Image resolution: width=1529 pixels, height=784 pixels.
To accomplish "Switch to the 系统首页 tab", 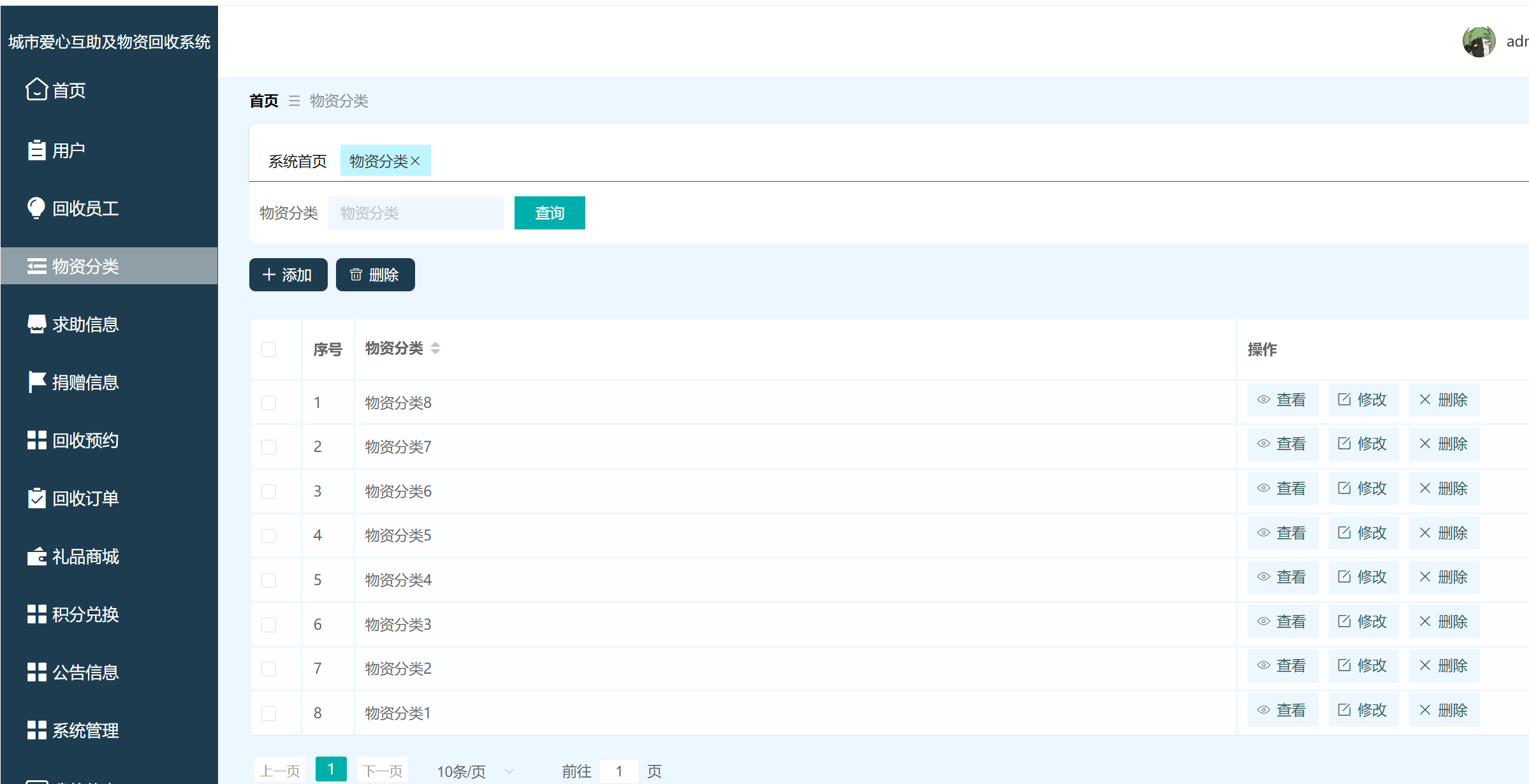I will (297, 161).
